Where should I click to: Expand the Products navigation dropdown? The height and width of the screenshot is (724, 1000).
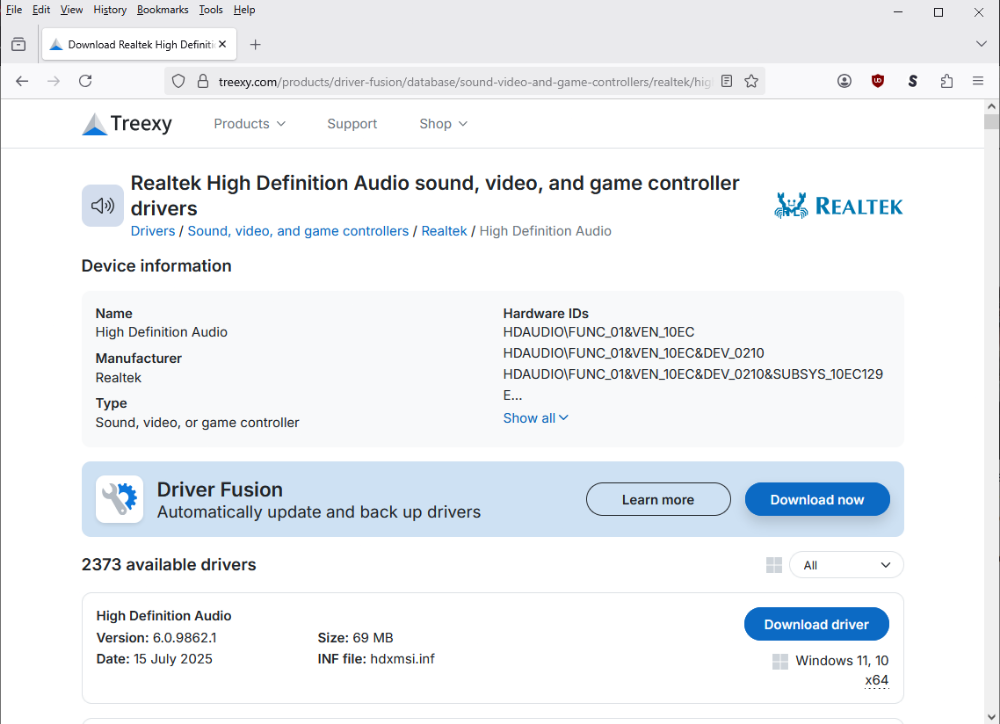point(249,124)
